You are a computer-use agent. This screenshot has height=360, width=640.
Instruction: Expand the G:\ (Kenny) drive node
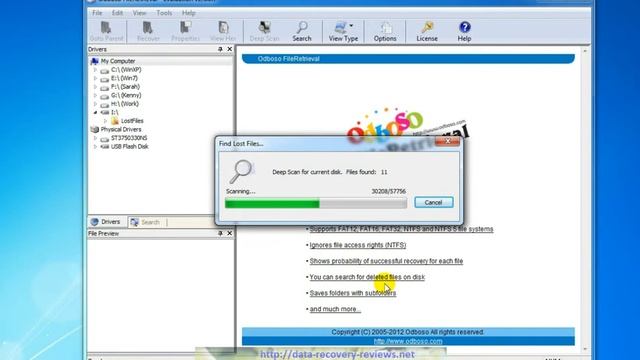96,96
